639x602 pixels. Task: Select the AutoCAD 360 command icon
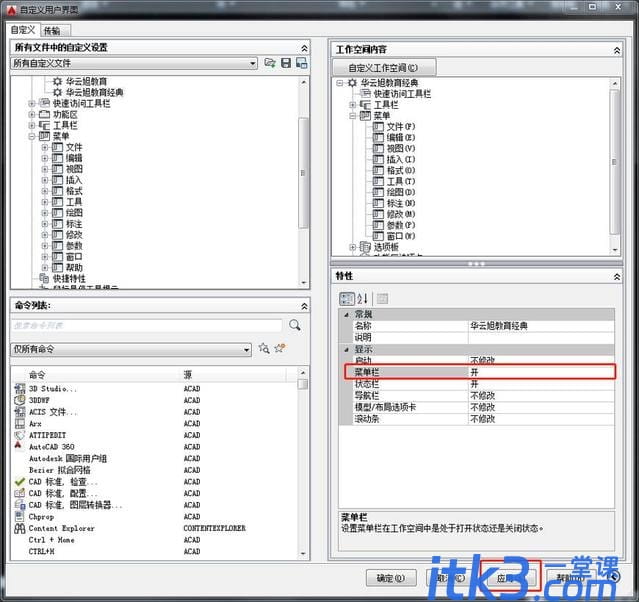click(x=18, y=446)
